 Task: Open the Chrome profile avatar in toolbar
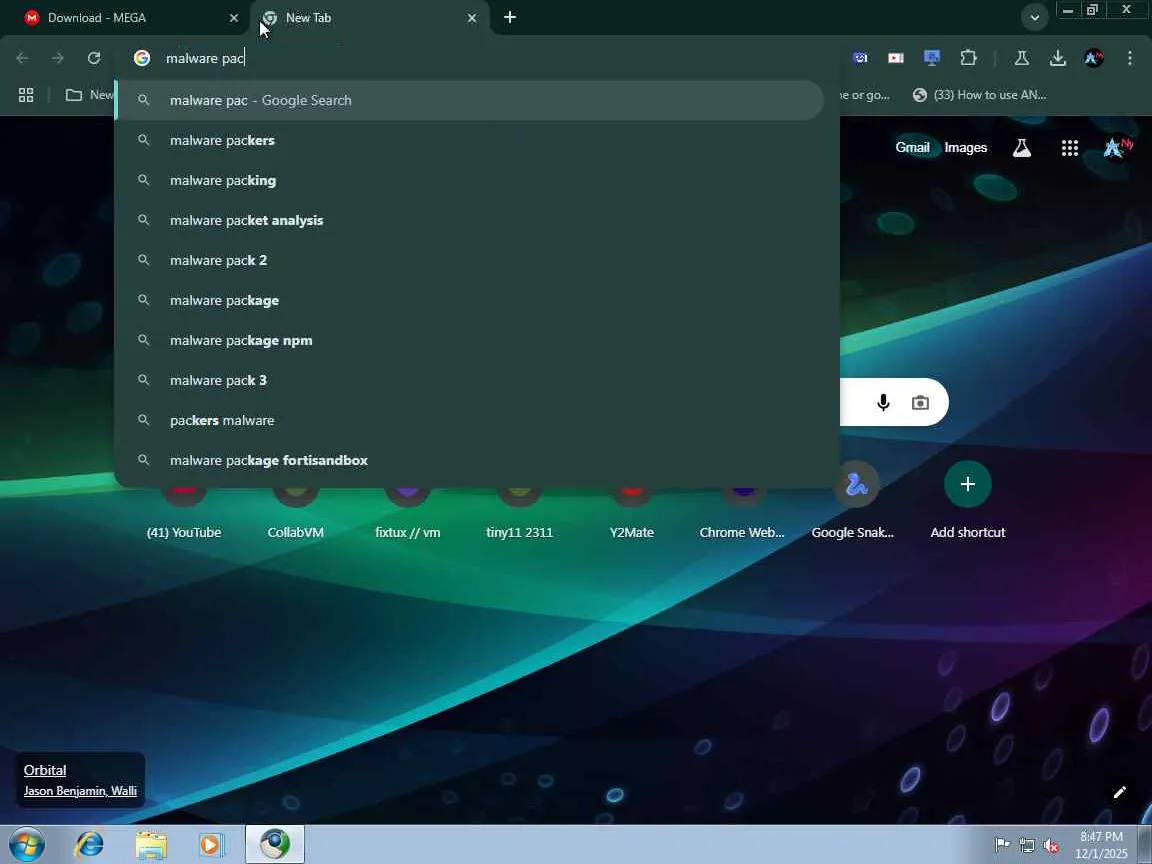[x=1093, y=58]
